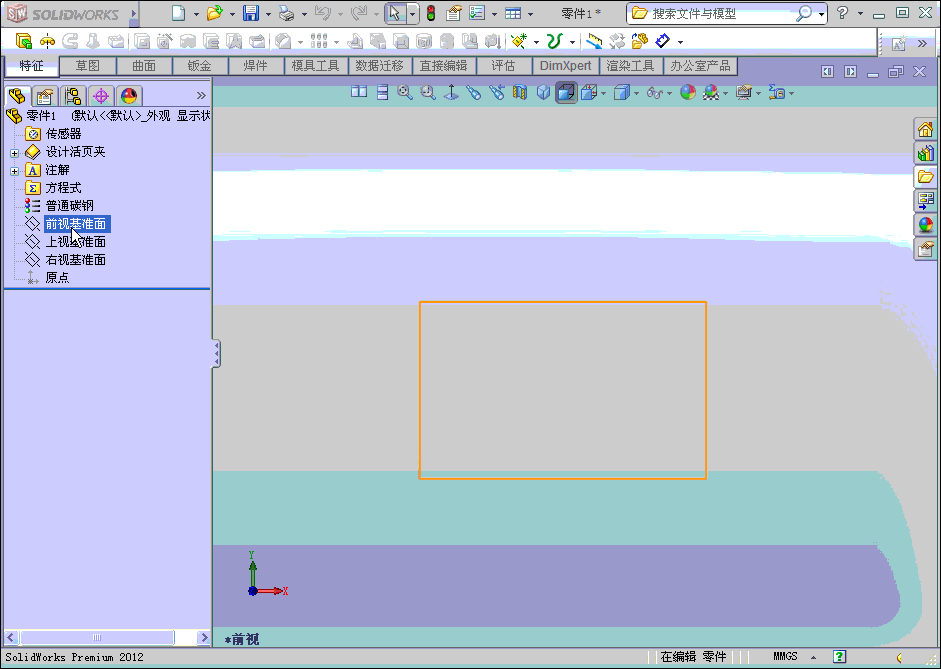Select 右视基准面 in the feature tree
Screen dimensions: 941x669
[x=76, y=260]
